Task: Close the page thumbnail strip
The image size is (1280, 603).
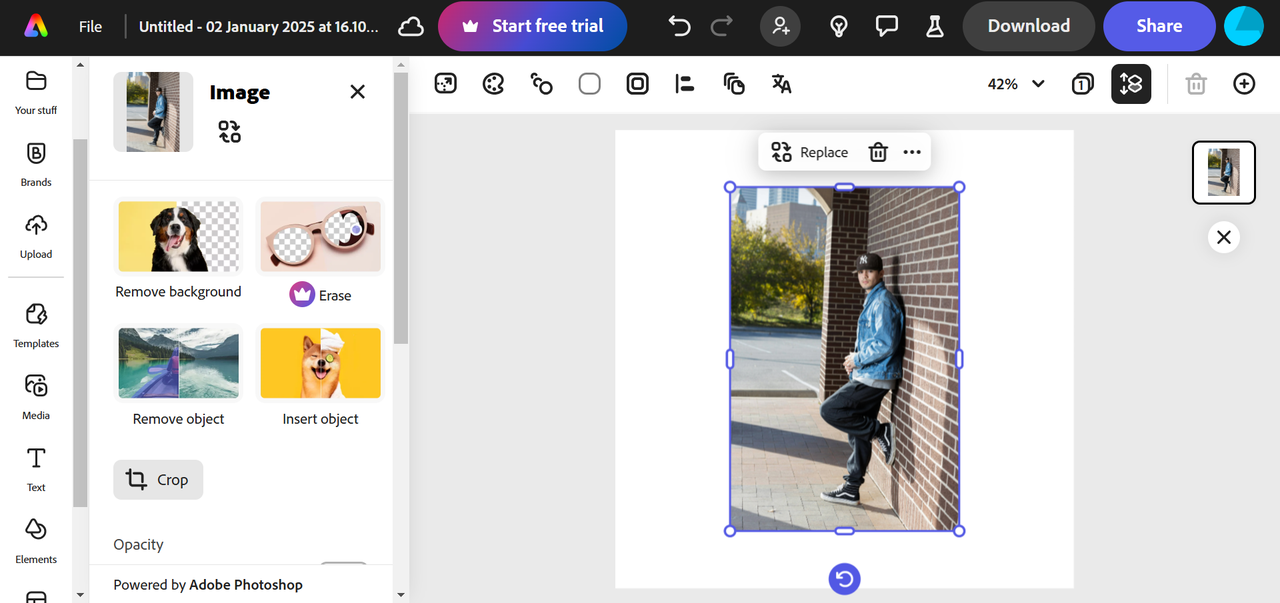Action: (1224, 237)
